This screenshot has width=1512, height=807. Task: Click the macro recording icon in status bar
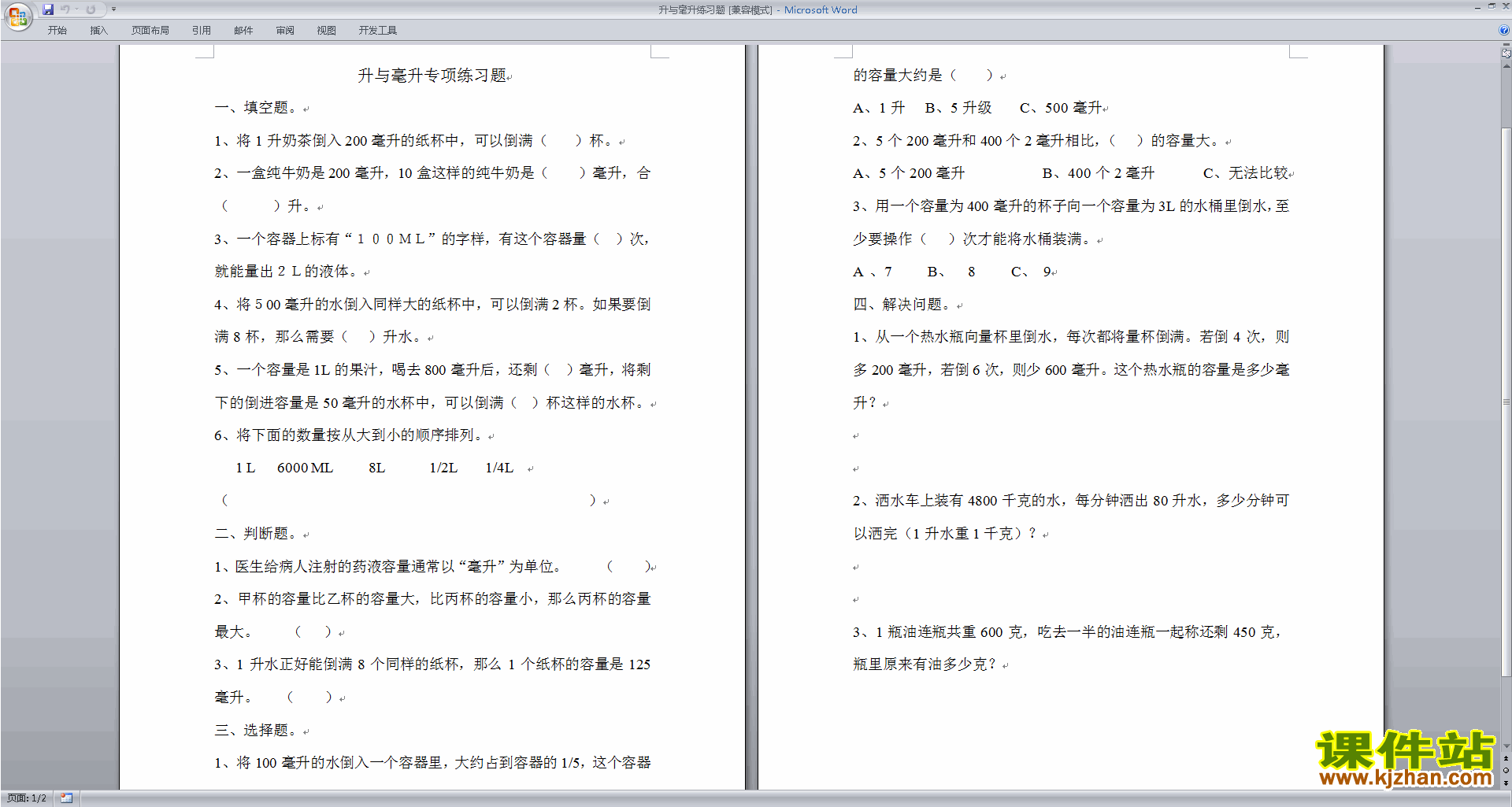tap(66, 798)
